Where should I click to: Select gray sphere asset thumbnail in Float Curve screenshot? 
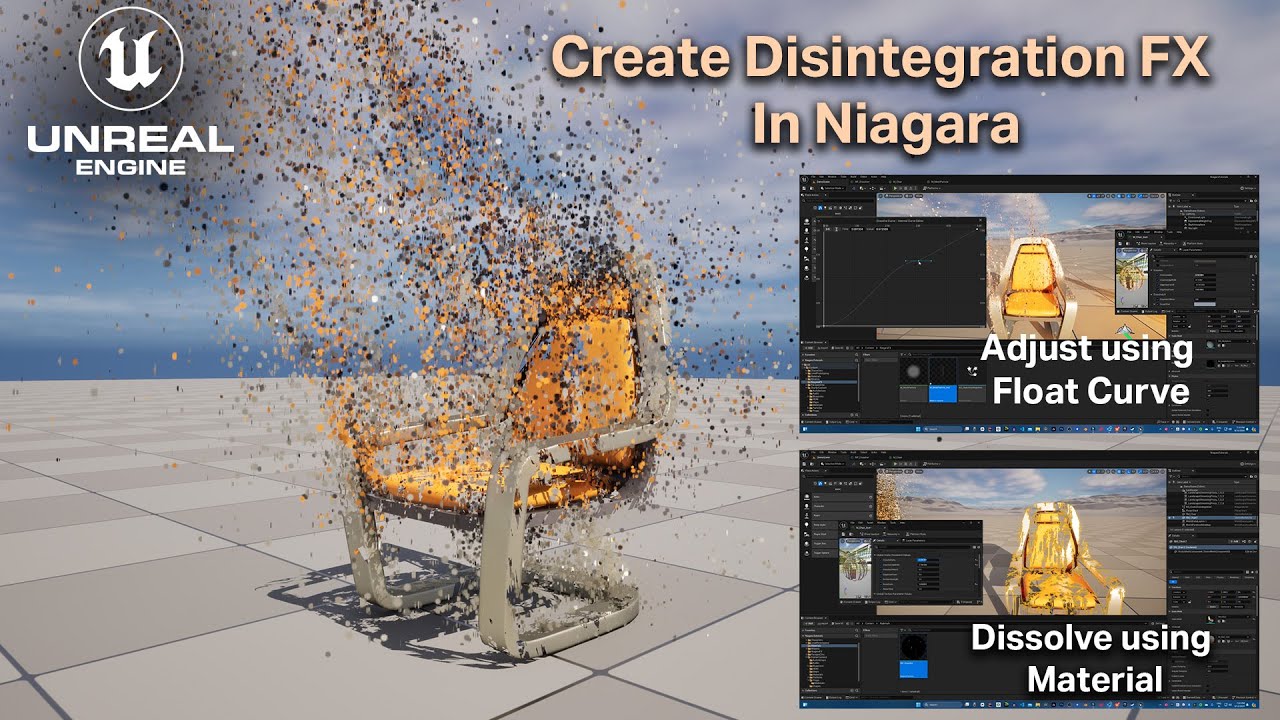(913, 371)
